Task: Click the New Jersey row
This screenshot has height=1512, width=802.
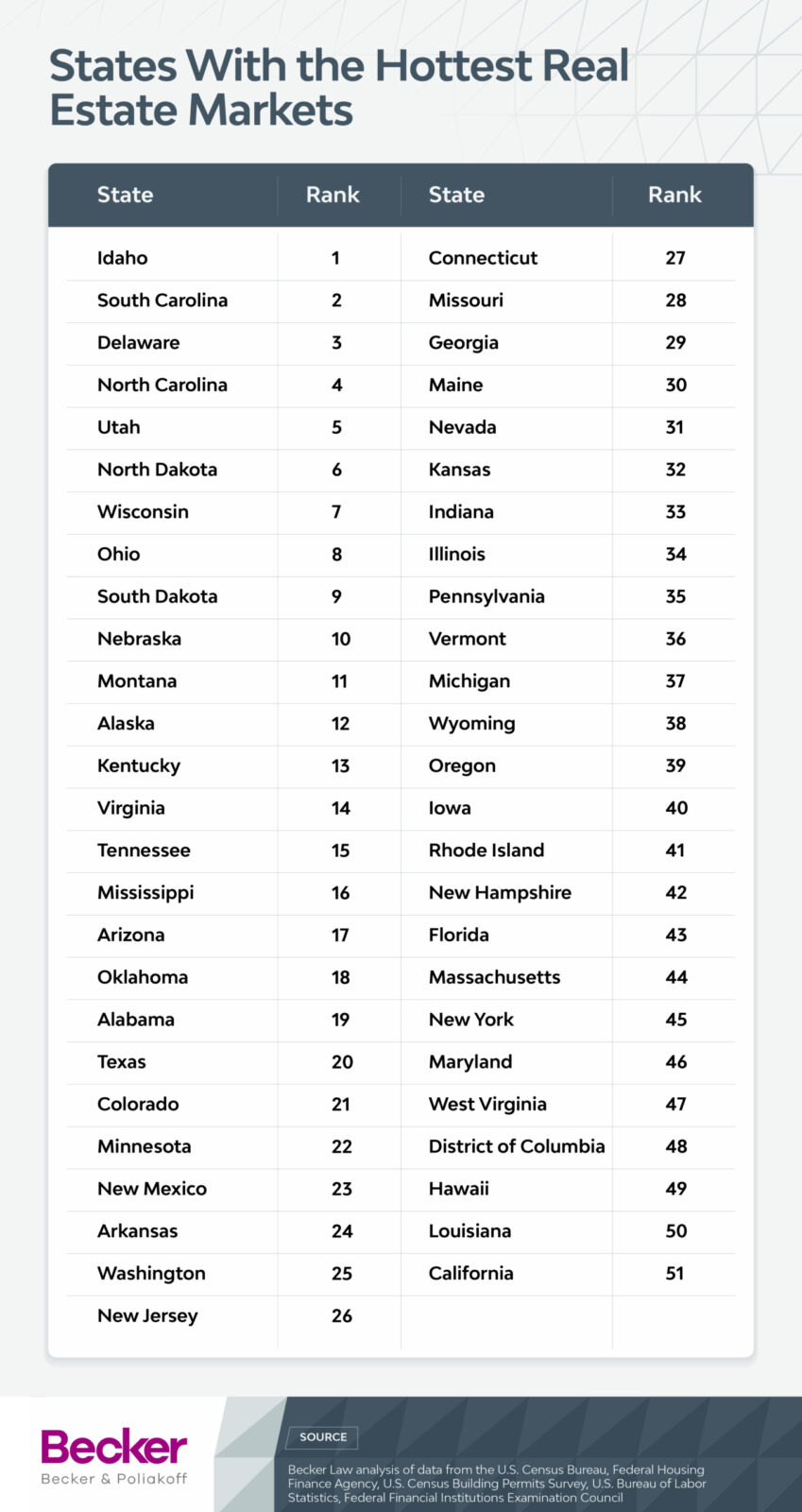Action: click(147, 1315)
